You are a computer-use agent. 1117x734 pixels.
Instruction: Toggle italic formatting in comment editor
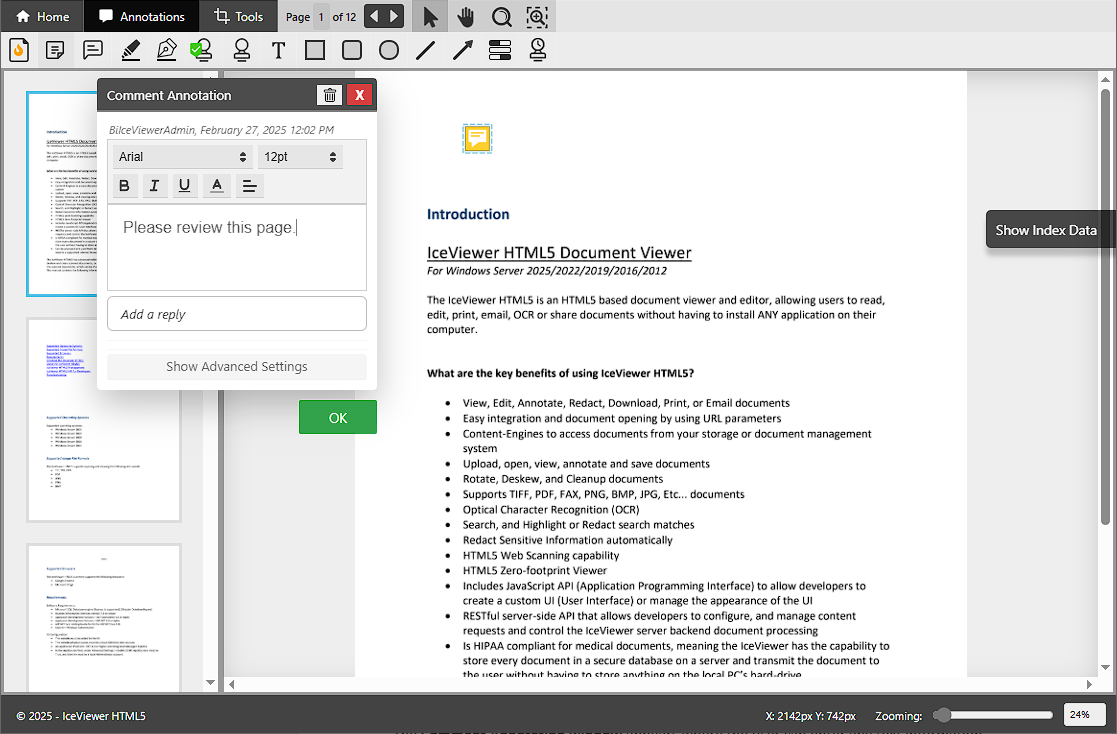[154, 185]
